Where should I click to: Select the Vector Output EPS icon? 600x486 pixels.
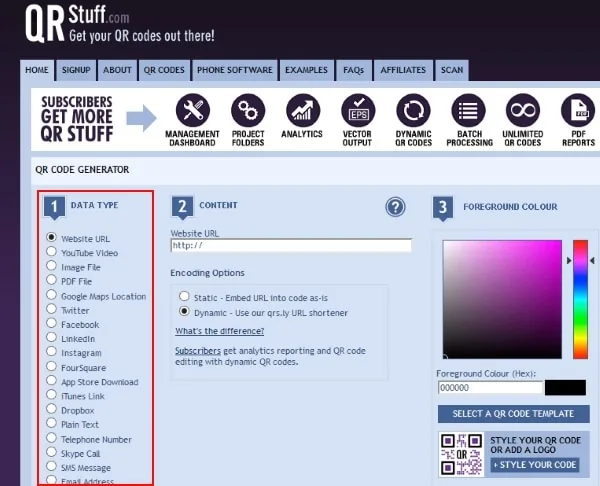tap(357, 111)
